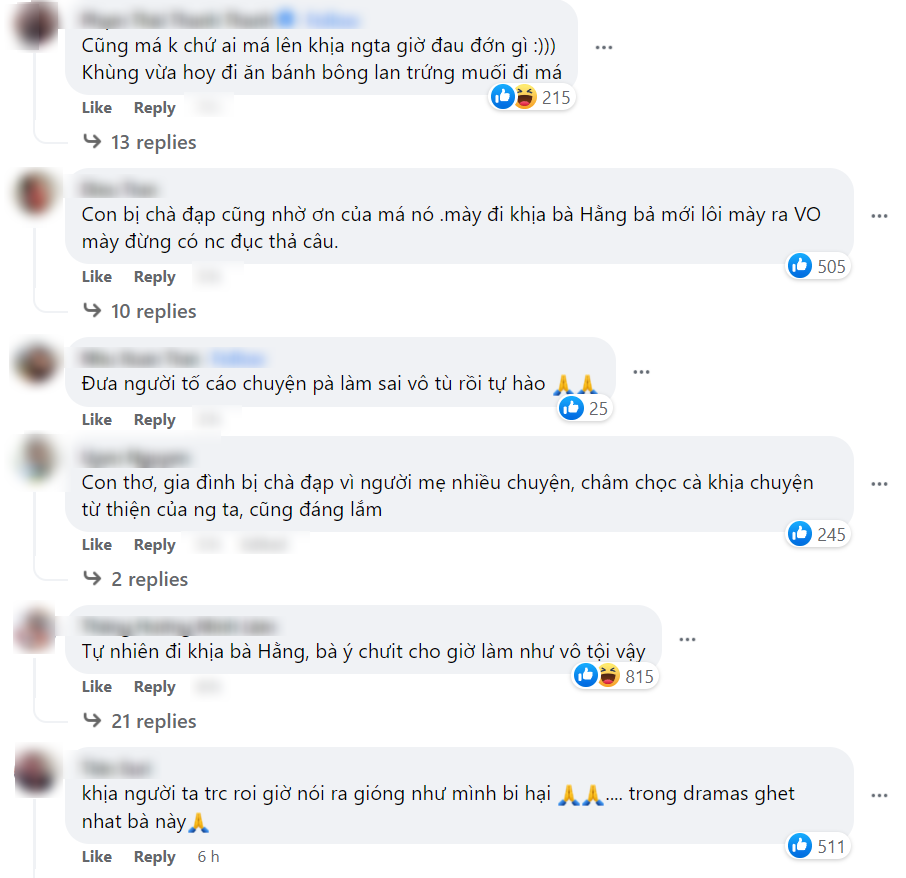Click the three-dot menu on the 245-reaction comment
Image resolution: width=906 pixels, height=878 pixels.
click(x=879, y=484)
